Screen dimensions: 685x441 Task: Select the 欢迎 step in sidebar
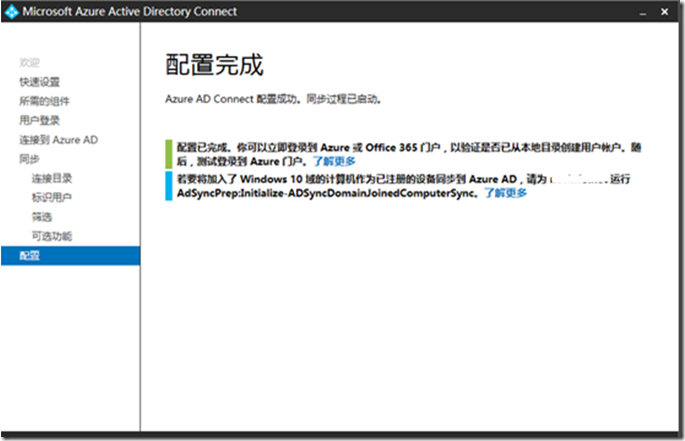(29, 63)
